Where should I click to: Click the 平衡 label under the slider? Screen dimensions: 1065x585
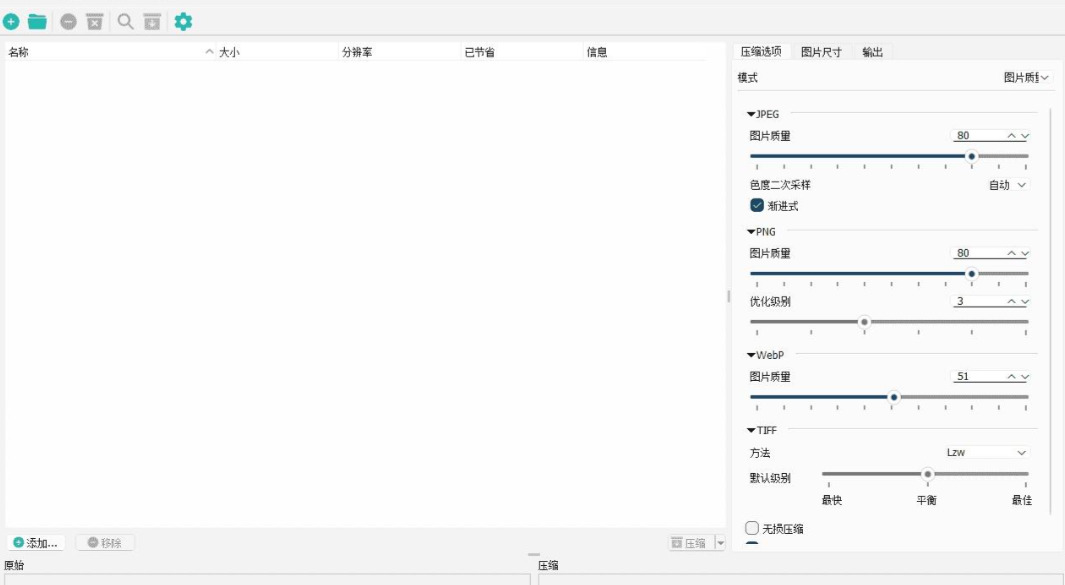(926, 500)
